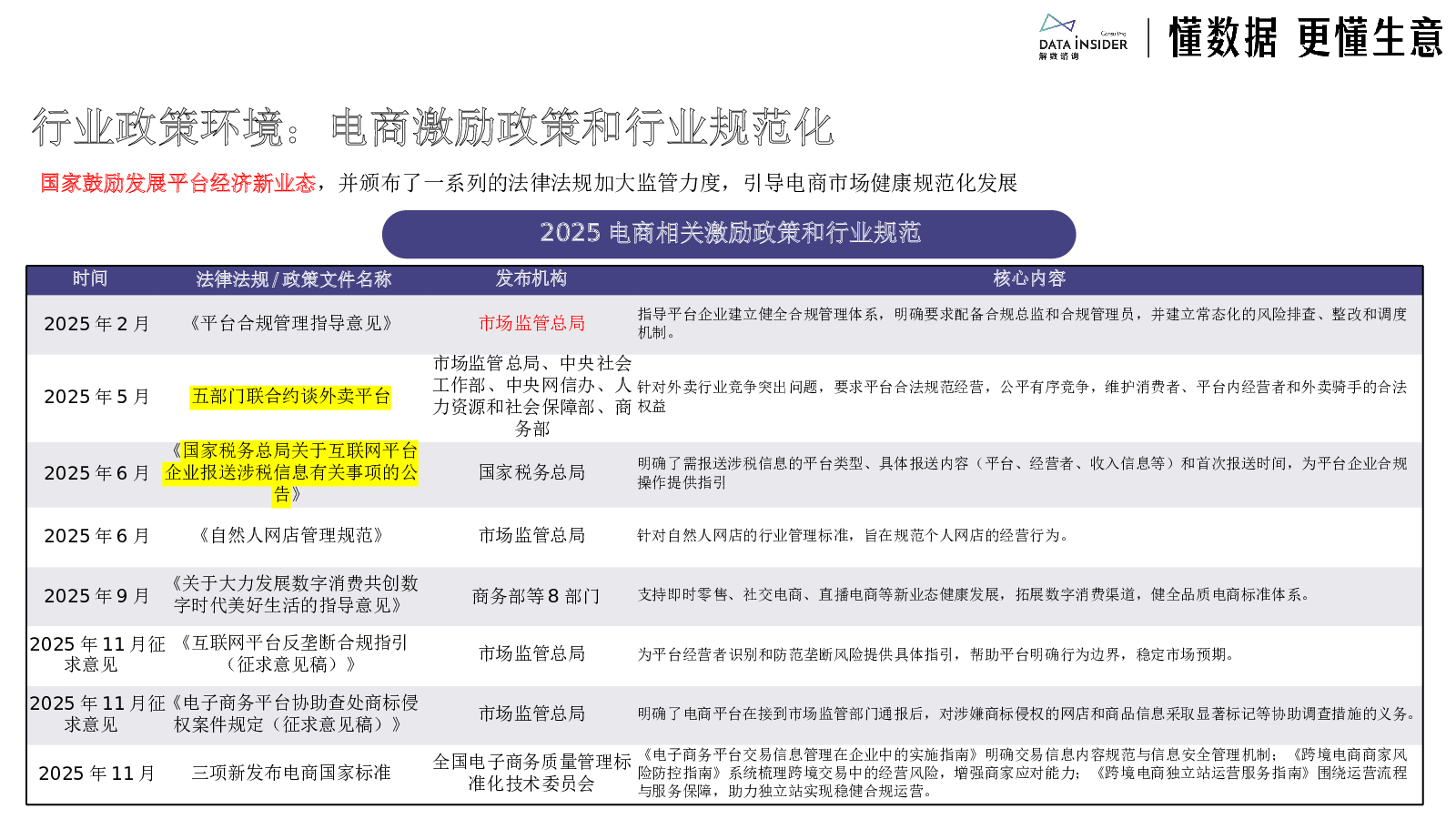This screenshot has width=1456, height=819.
Task: Select the 时间 column header
Action: [90, 279]
